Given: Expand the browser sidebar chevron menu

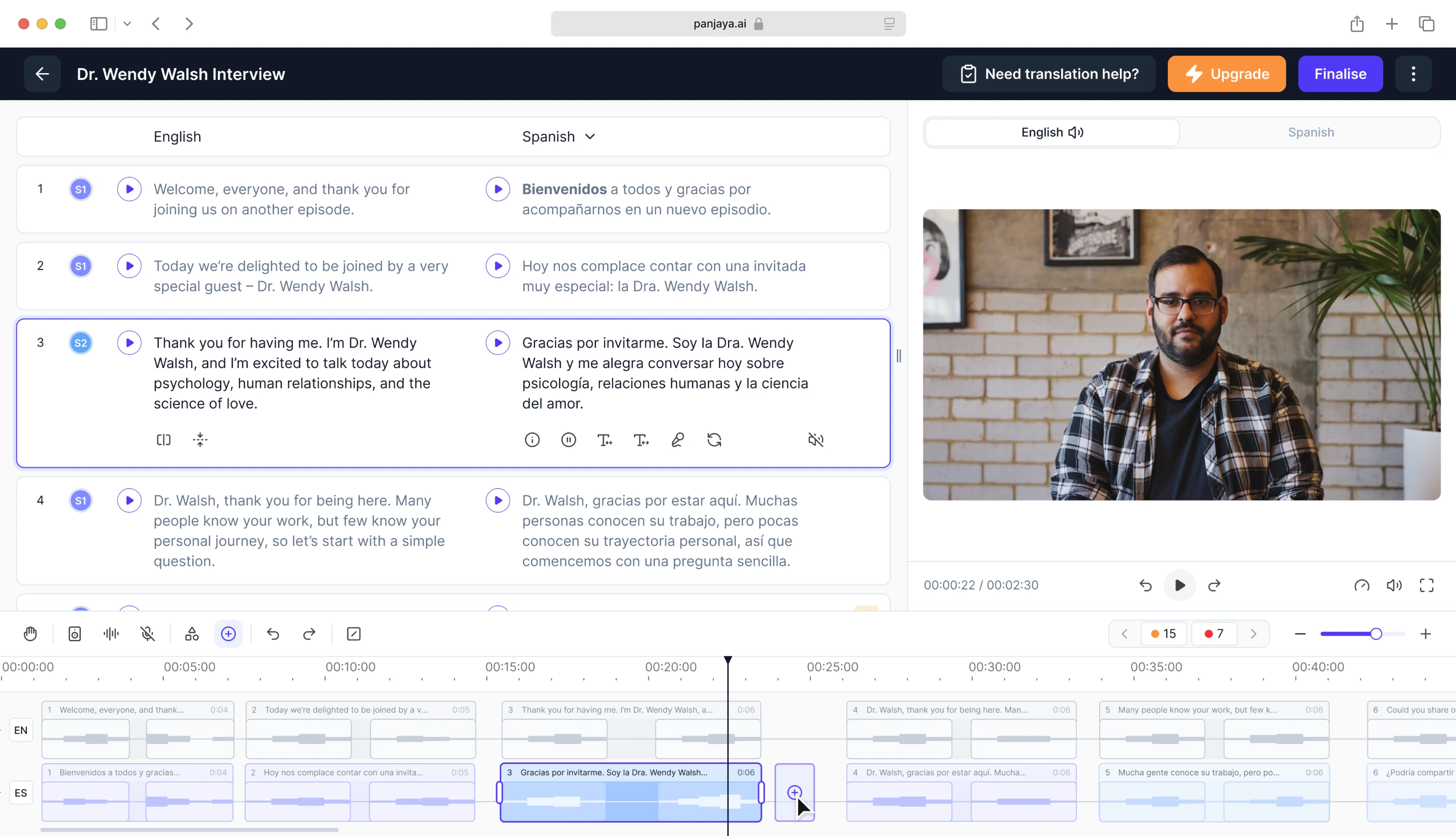Looking at the screenshot, I should [127, 23].
